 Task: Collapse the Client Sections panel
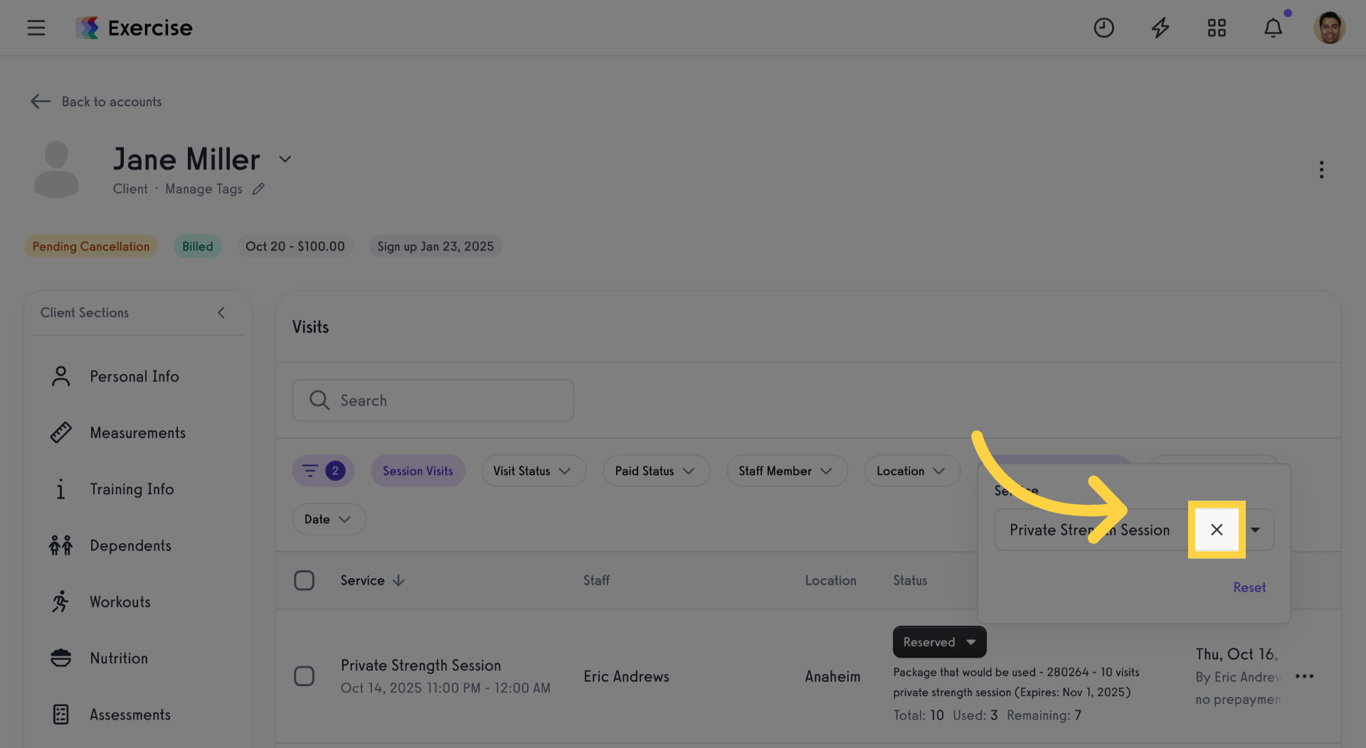(221, 313)
